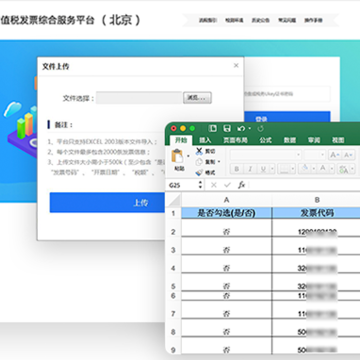
Task: Click the Name Box showing G25
Action: pyautogui.click(x=182, y=185)
